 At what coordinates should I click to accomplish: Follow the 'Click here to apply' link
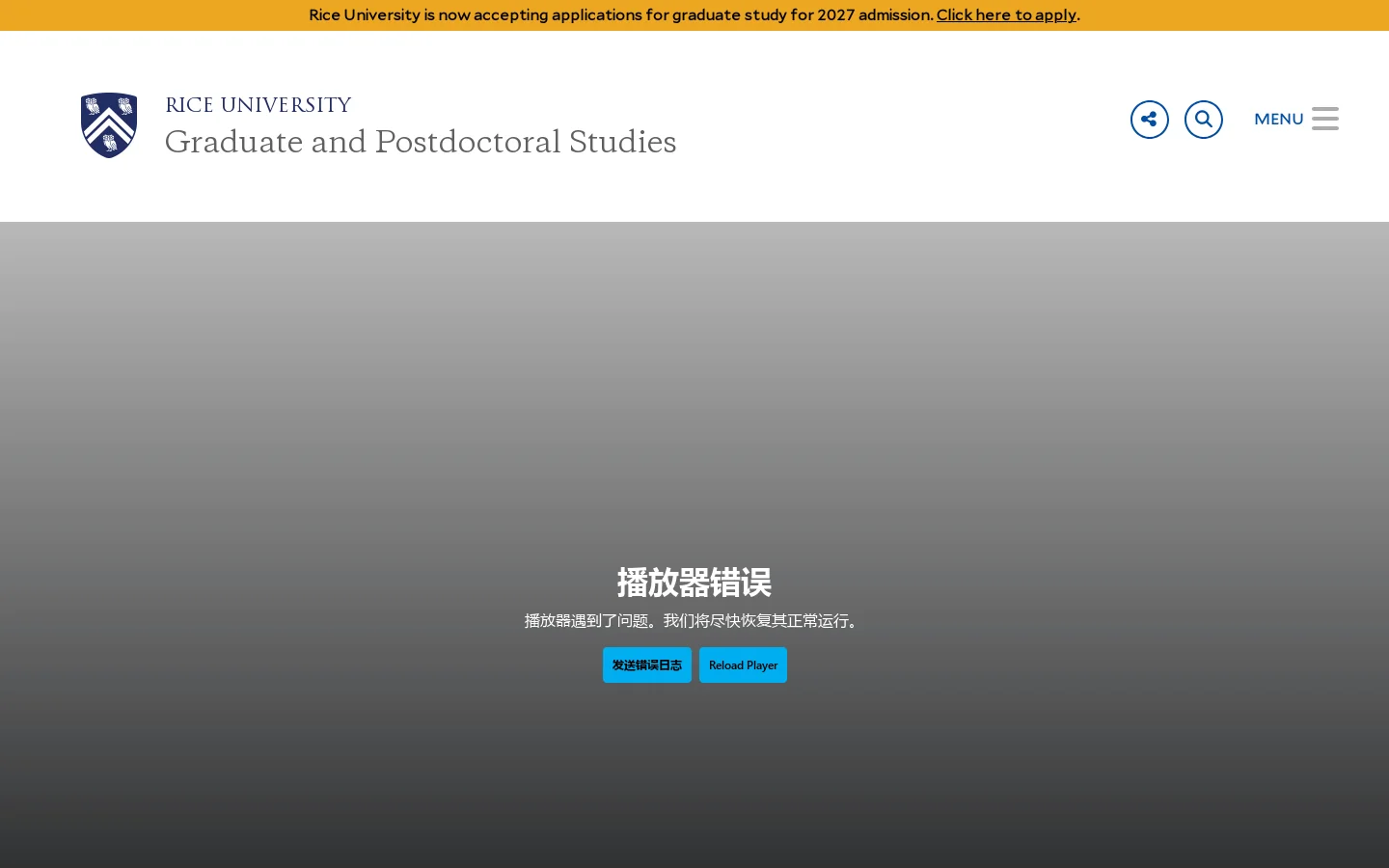click(x=1006, y=15)
